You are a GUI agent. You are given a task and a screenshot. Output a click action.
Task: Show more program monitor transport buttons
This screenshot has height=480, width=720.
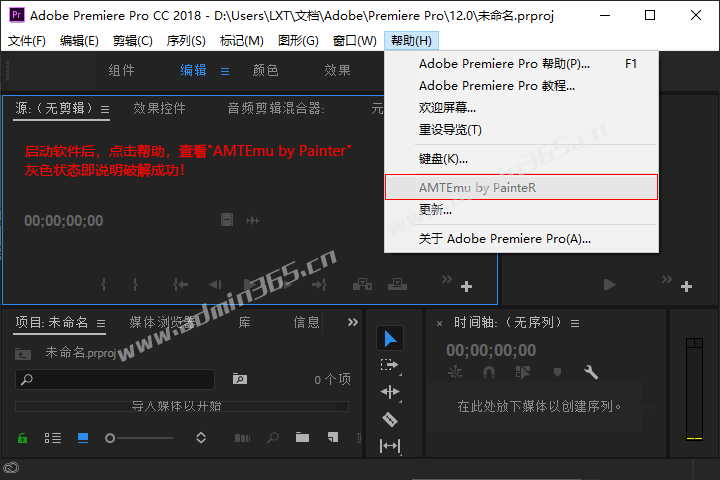pyautogui.click(x=667, y=279)
